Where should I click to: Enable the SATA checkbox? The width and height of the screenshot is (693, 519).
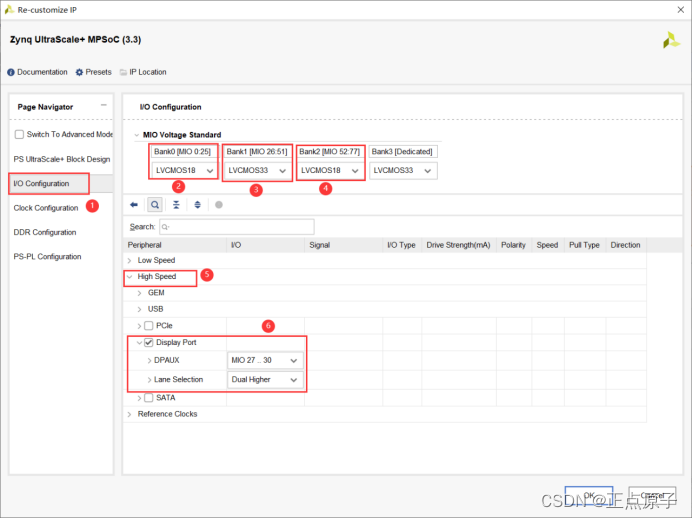point(149,398)
